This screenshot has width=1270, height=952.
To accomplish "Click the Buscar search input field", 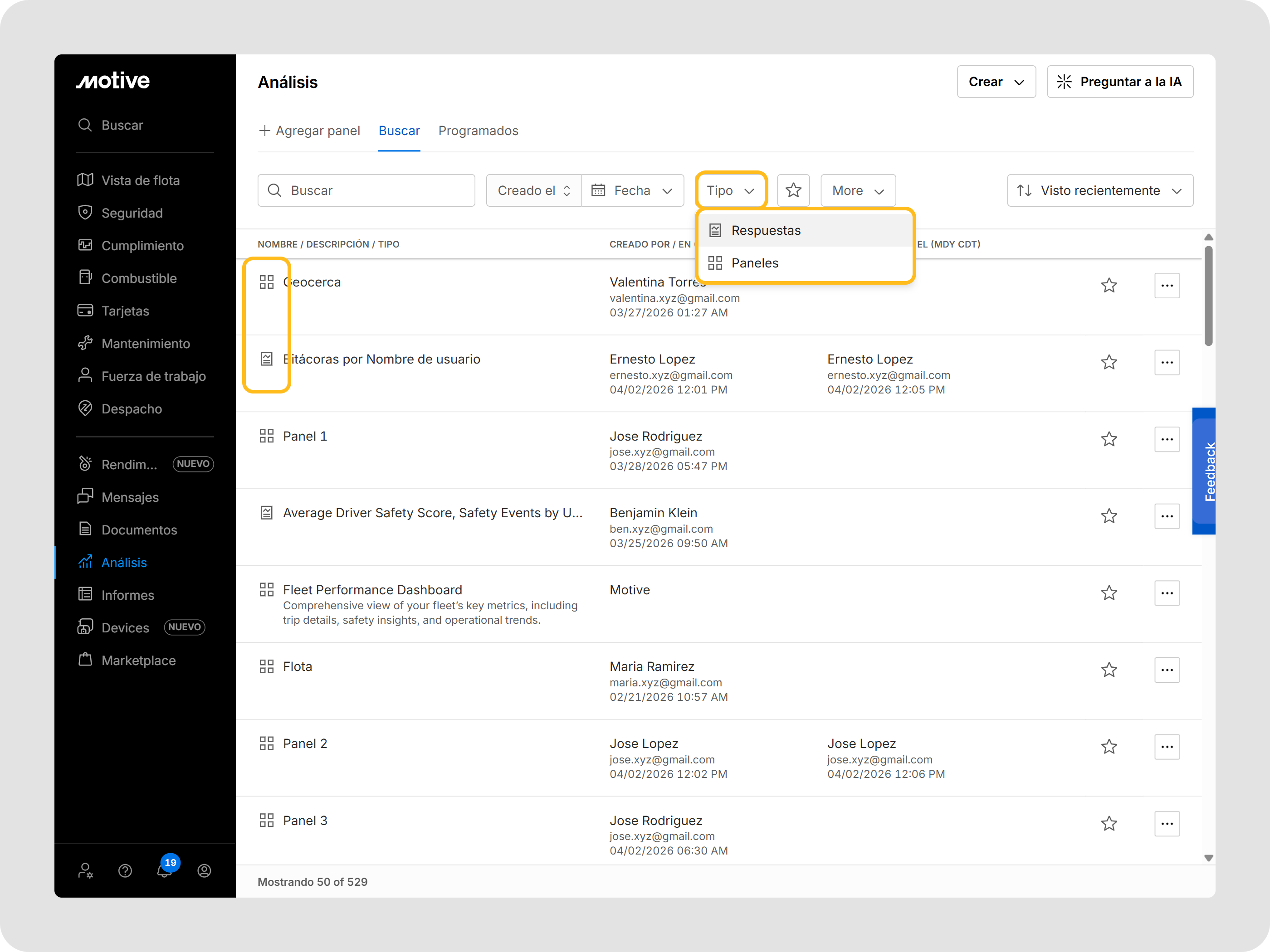I will click(366, 190).
